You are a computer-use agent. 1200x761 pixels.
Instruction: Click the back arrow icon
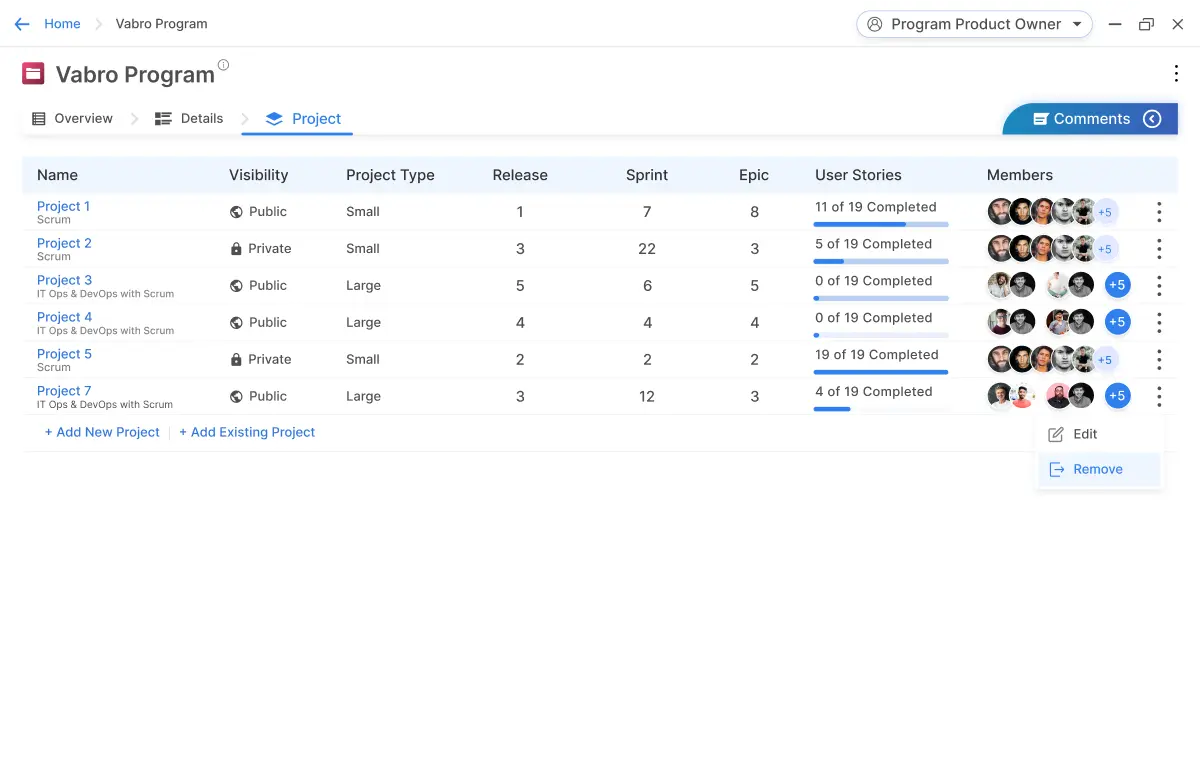click(22, 24)
